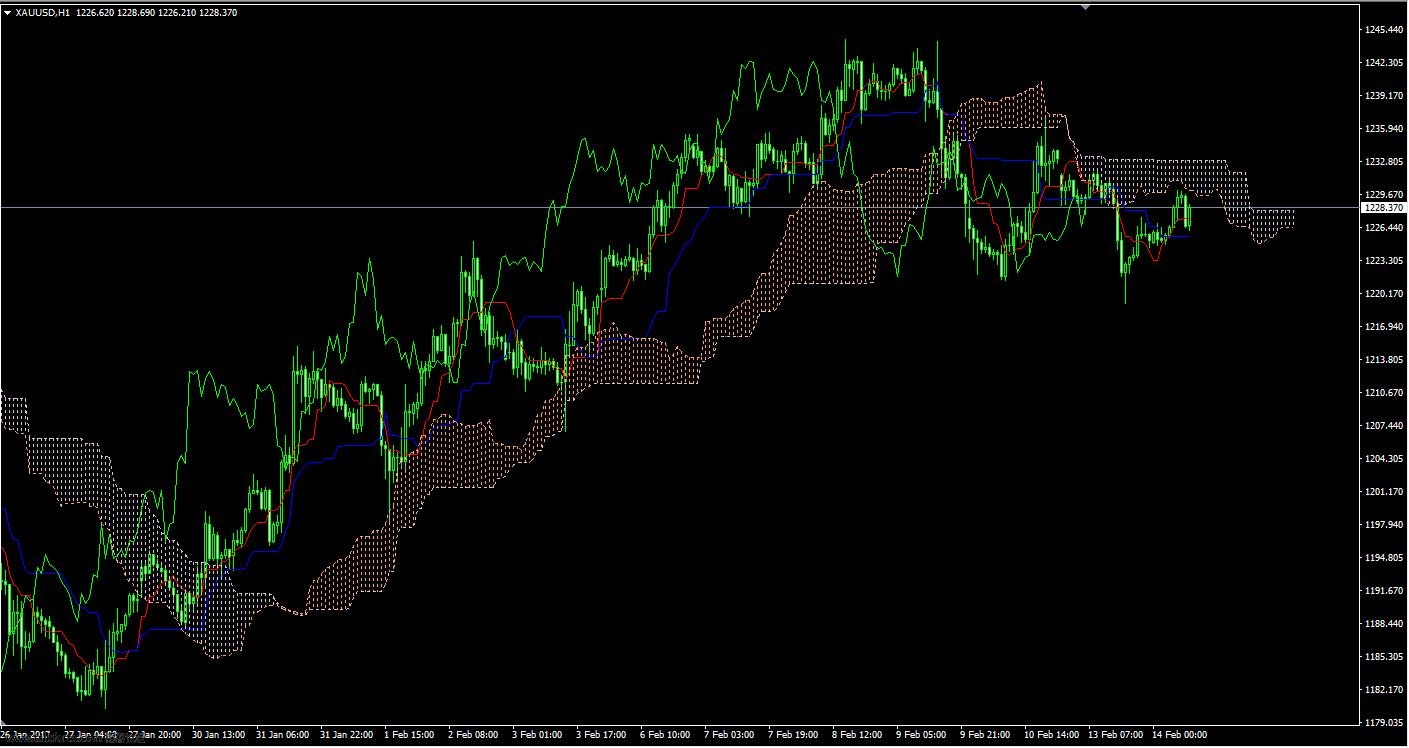The width and height of the screenshot is (1409, 748).
Task: Select the 1210.670 price axis label
Action: point(1382,393)
